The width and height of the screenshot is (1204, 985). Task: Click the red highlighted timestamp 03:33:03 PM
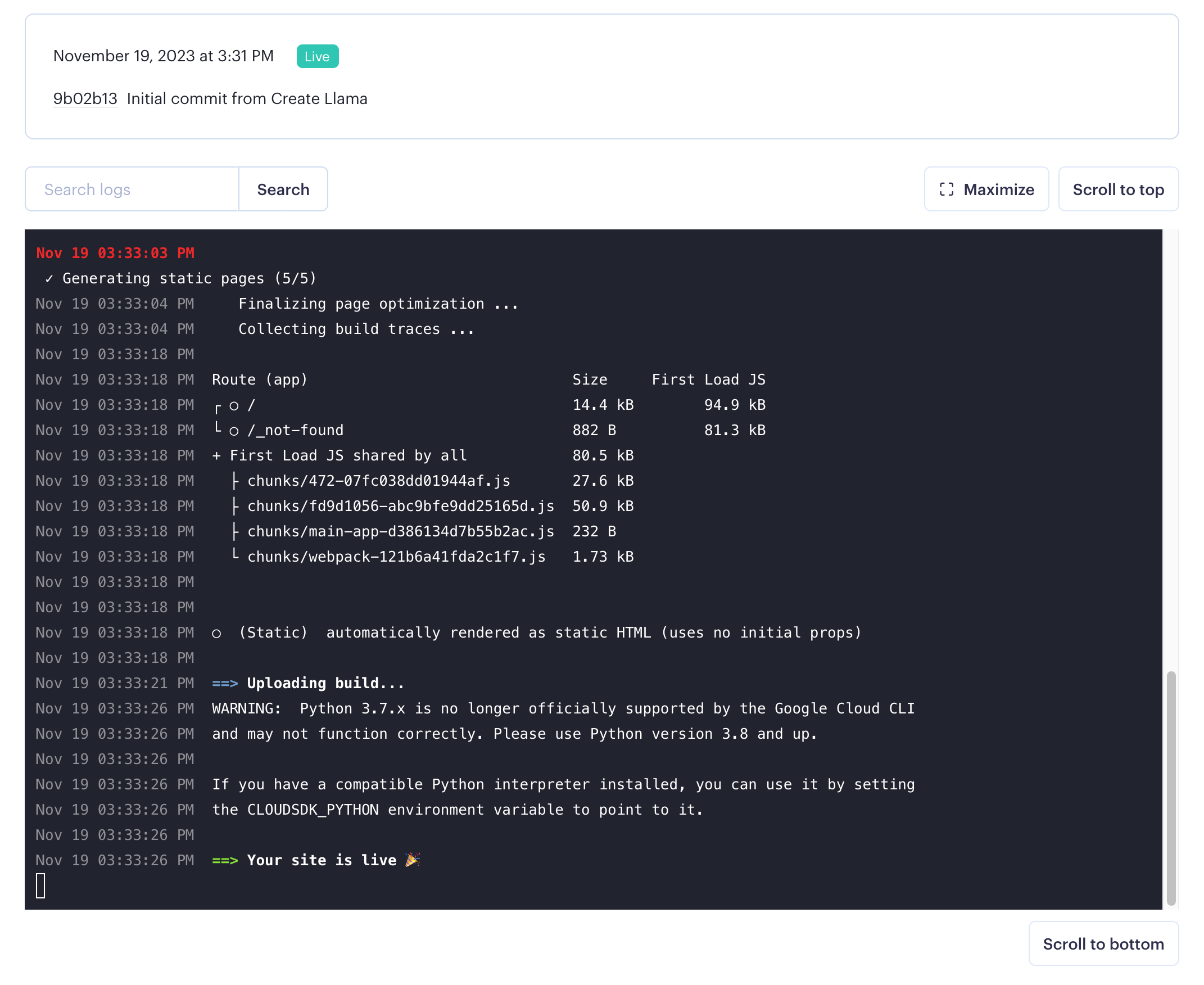click(115, 253)
